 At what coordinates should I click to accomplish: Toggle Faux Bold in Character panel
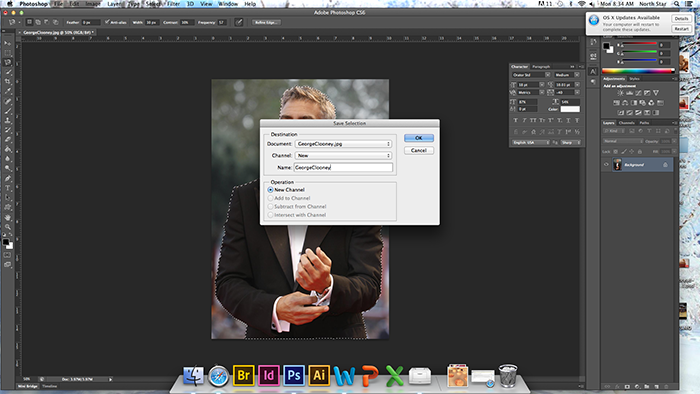click(516, 120)
